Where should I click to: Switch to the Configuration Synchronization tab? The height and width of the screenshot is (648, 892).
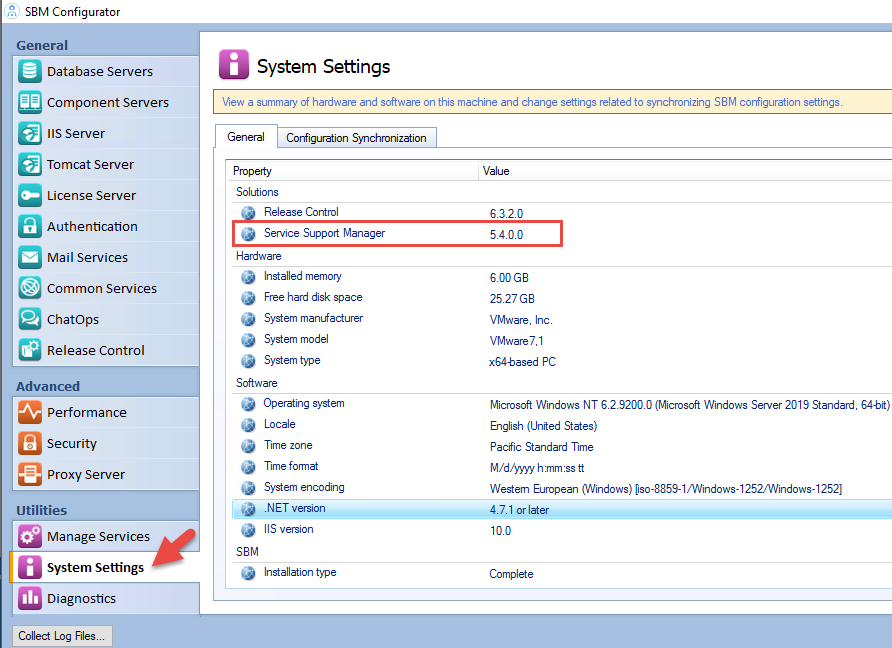pyautogui.click(x=357, y=138)
